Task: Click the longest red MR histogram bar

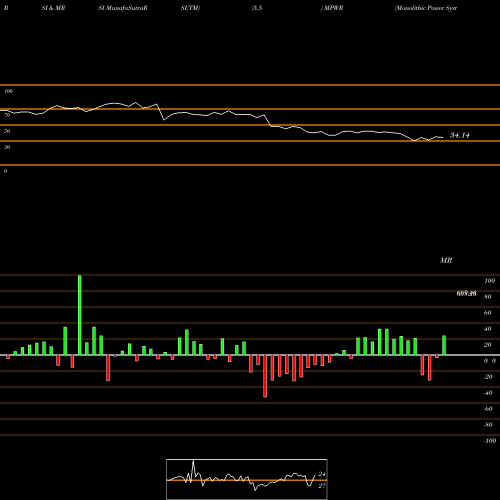Action: pyautogui.click(x=265, y=376)
